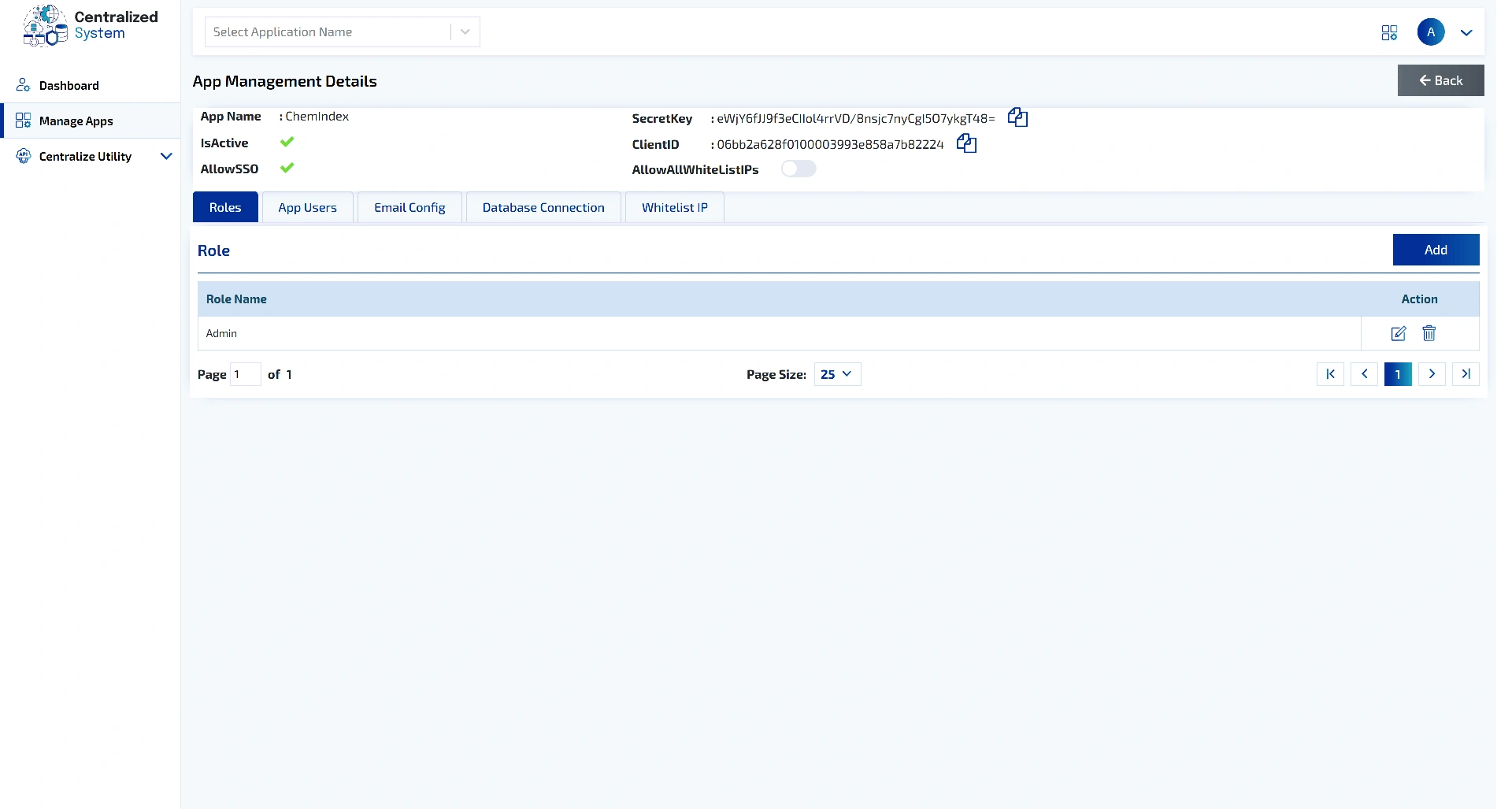Expand the Centralize Utility menu
The width and height of the screenshot is (1512, 809).
166,156
